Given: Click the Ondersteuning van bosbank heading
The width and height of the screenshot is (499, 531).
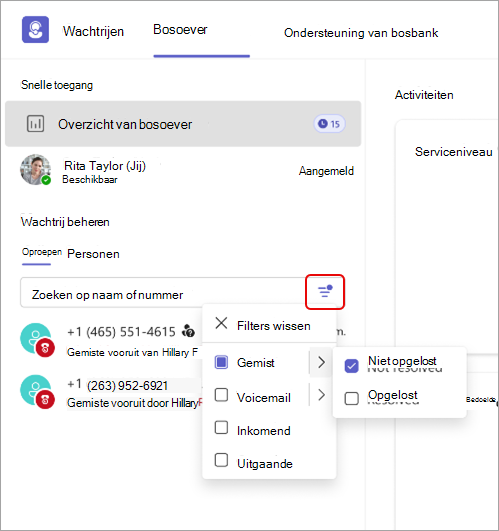Looking at the screenshot, I should [361, 33].
